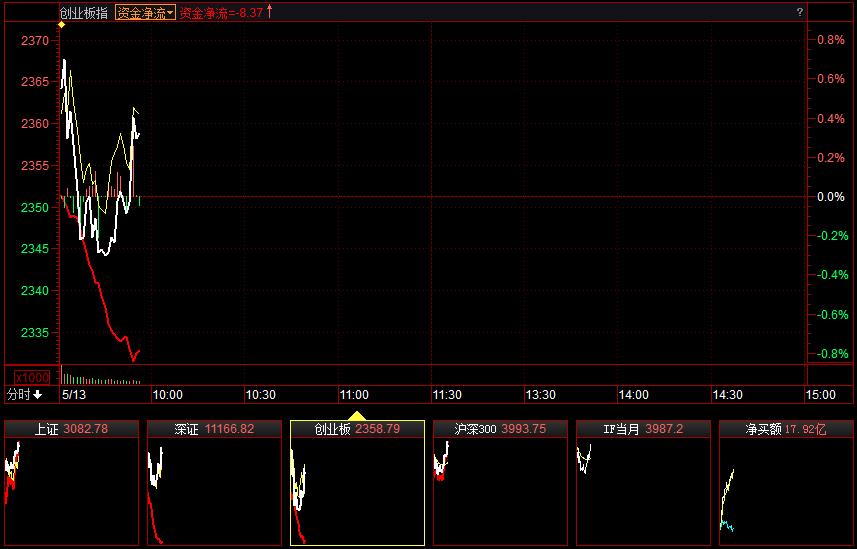This screenshot has width=857, height=549.
Task: Select the 净买额 panel header
Action: point(784,429)
